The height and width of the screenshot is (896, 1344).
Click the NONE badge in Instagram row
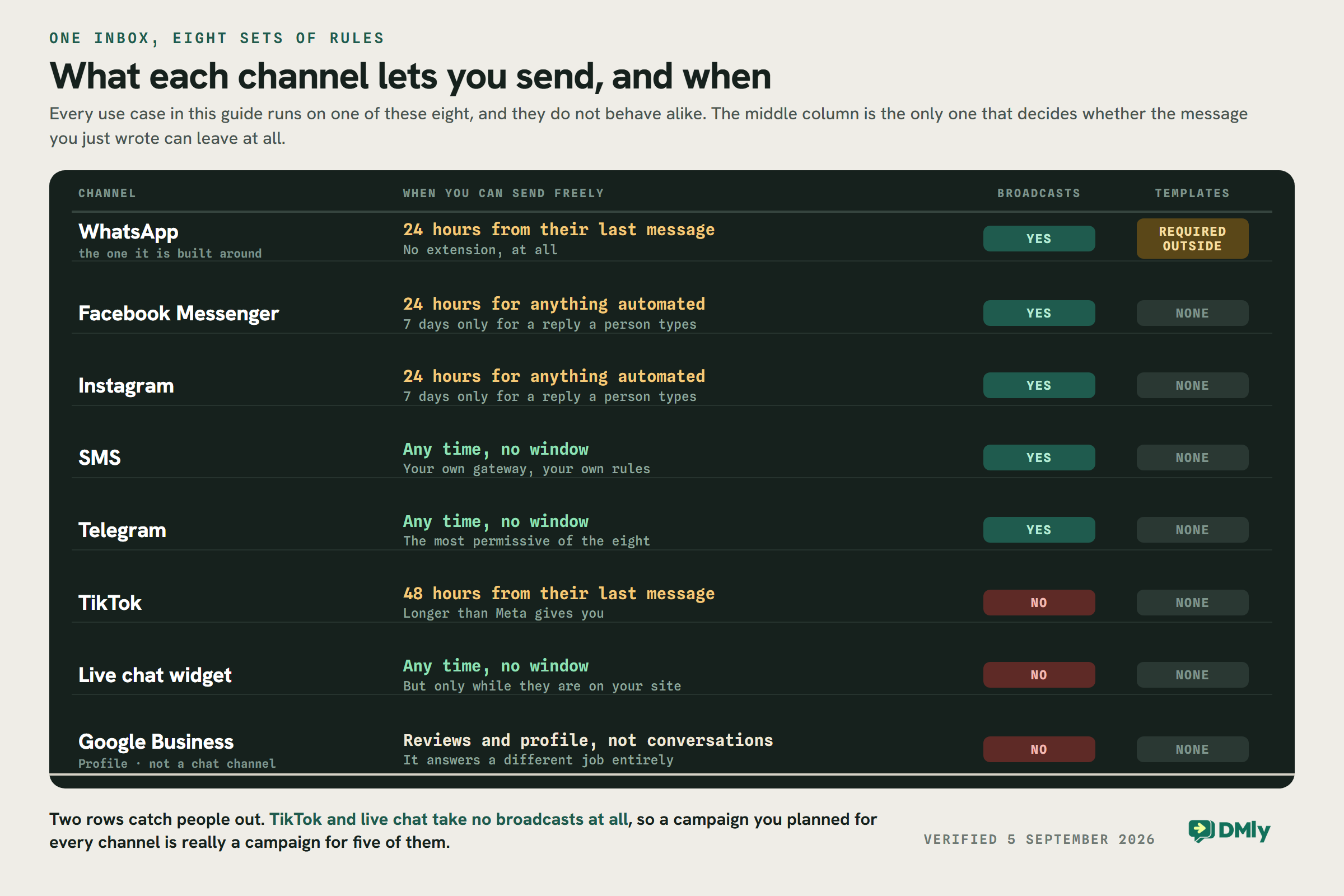tap(1192, 385)
